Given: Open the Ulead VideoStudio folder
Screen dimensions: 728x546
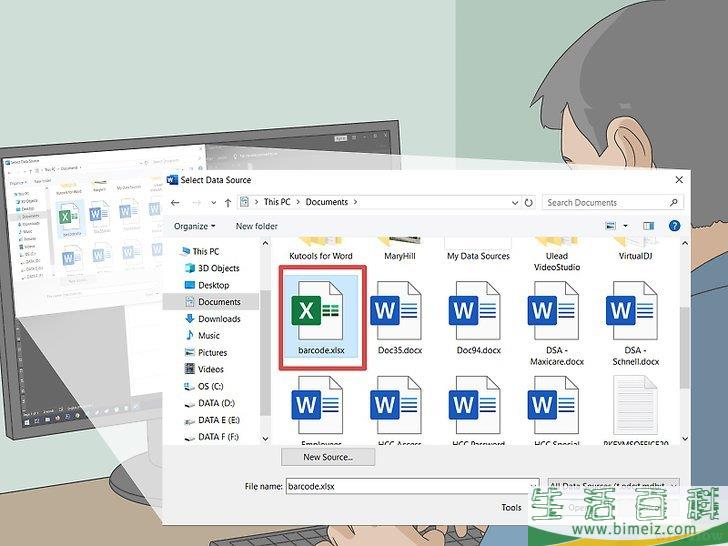Looking at the screenshot, I should click(x=557, y=255).
